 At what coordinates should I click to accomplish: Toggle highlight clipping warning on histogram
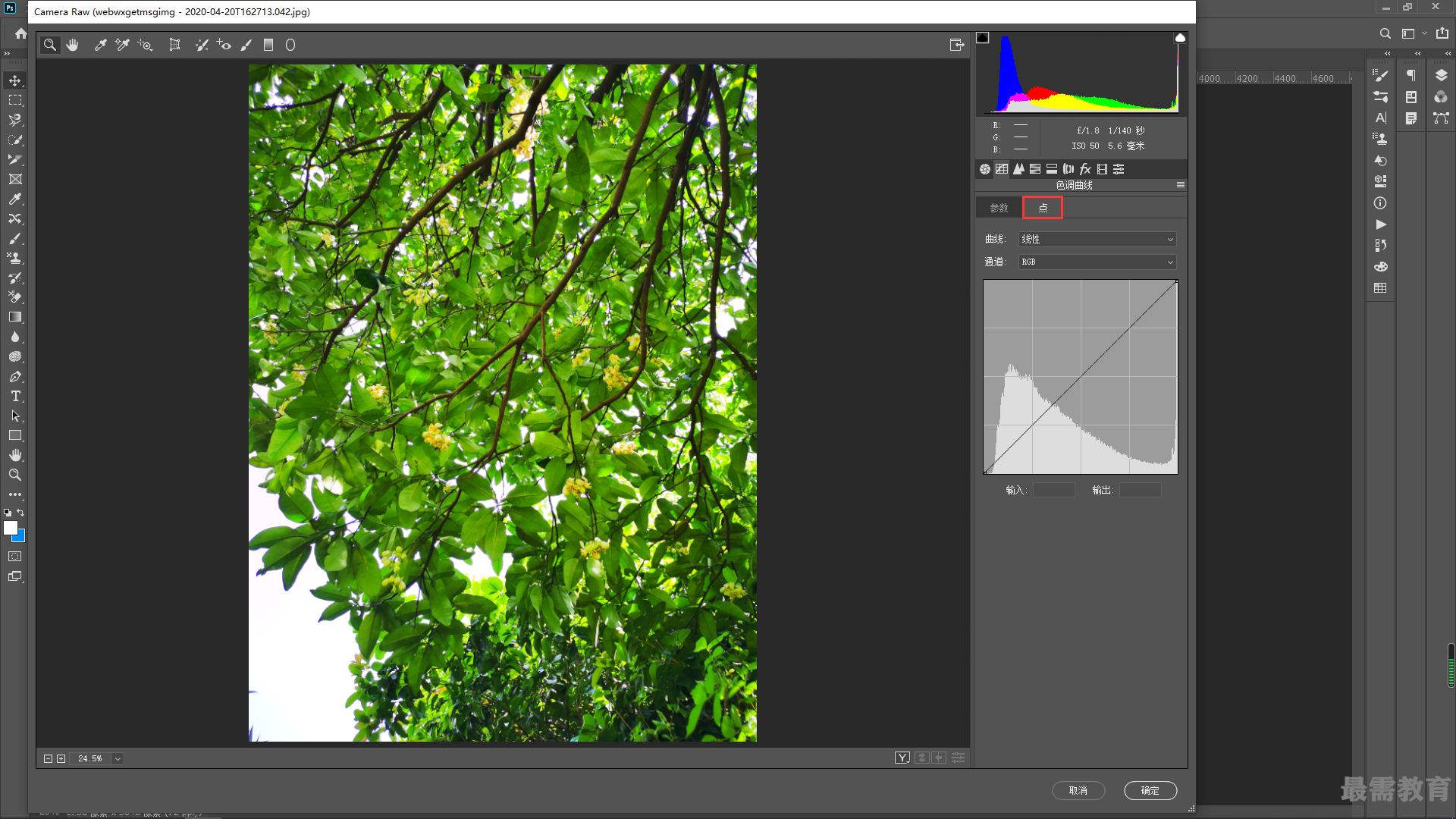point(1180,38)
